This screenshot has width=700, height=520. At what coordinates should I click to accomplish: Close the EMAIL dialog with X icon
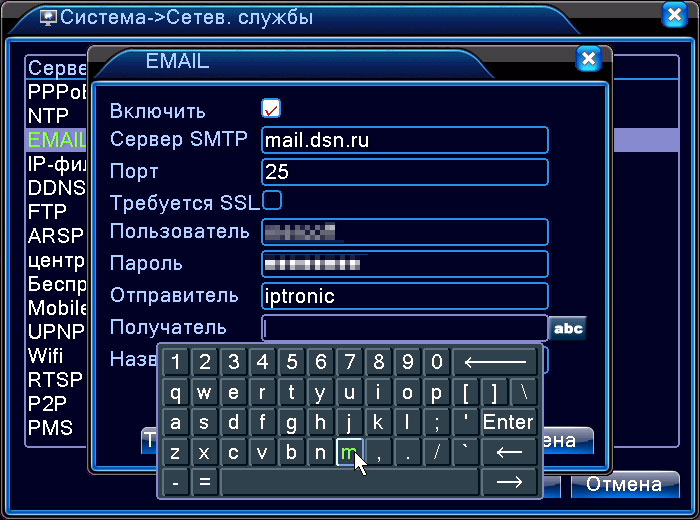point(588,59)
